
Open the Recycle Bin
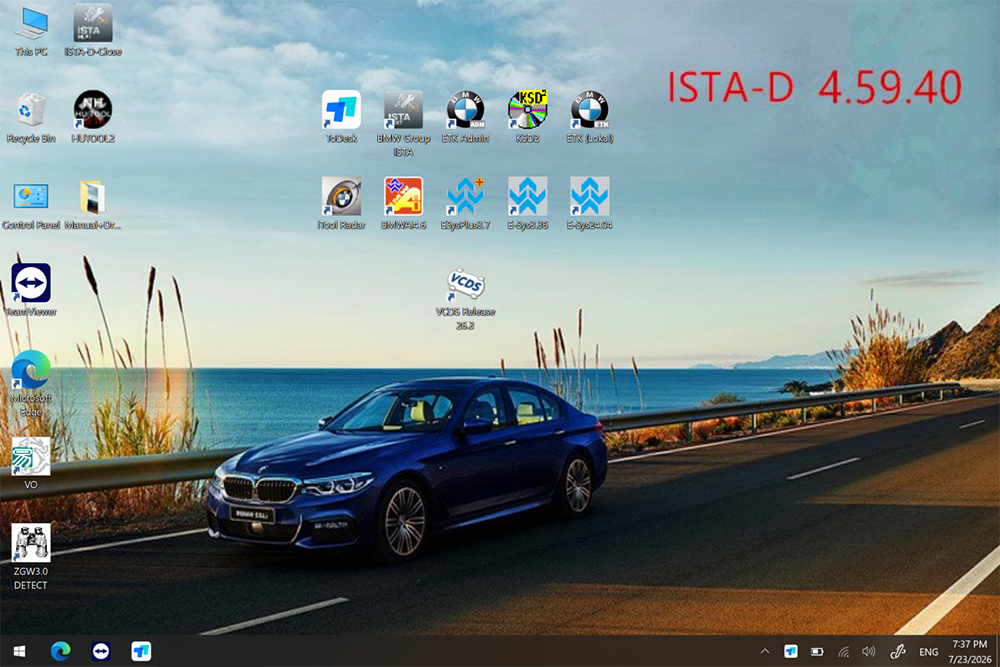click(x=31, y=117)
